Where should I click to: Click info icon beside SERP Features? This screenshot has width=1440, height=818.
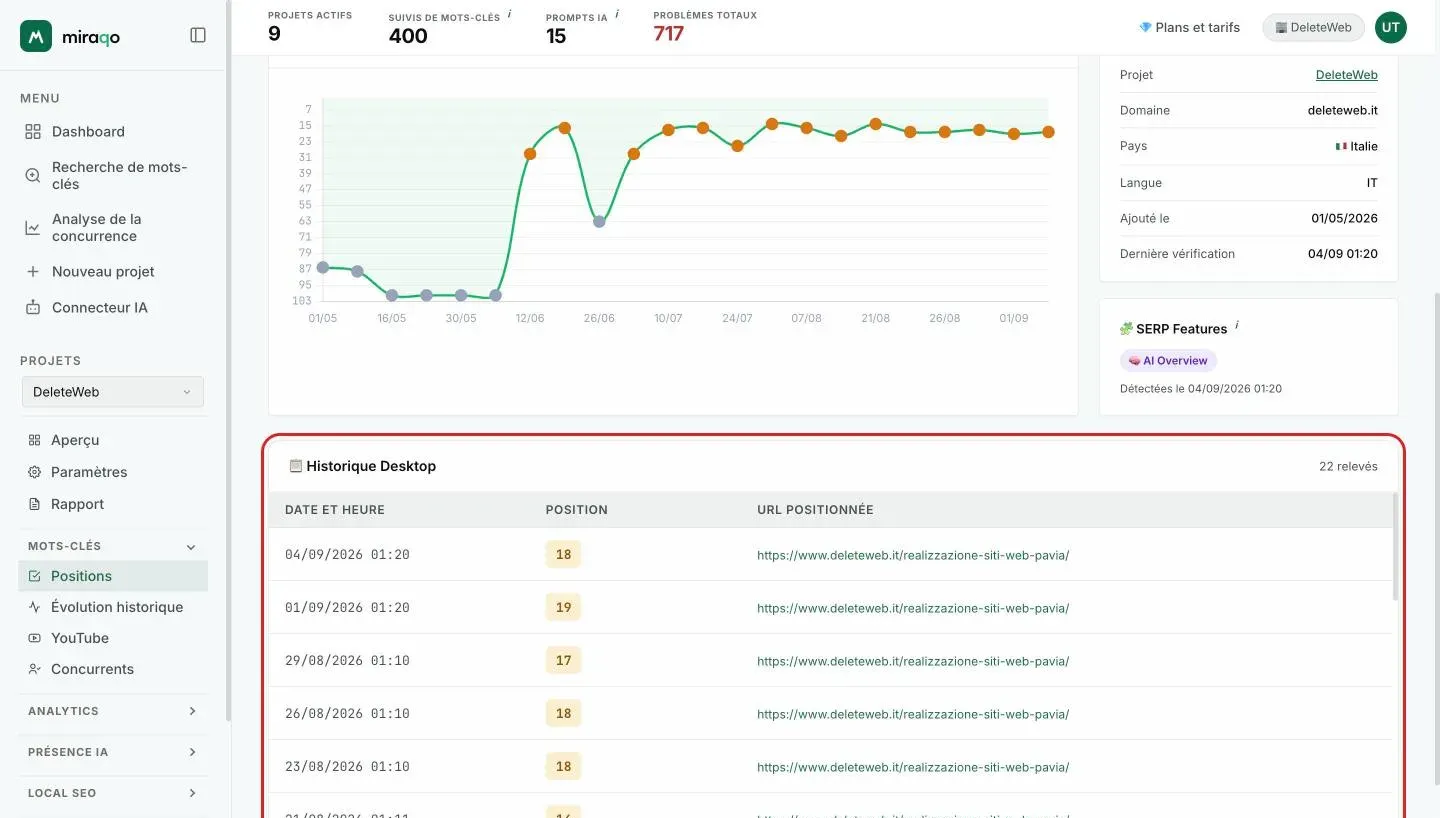1237,325
